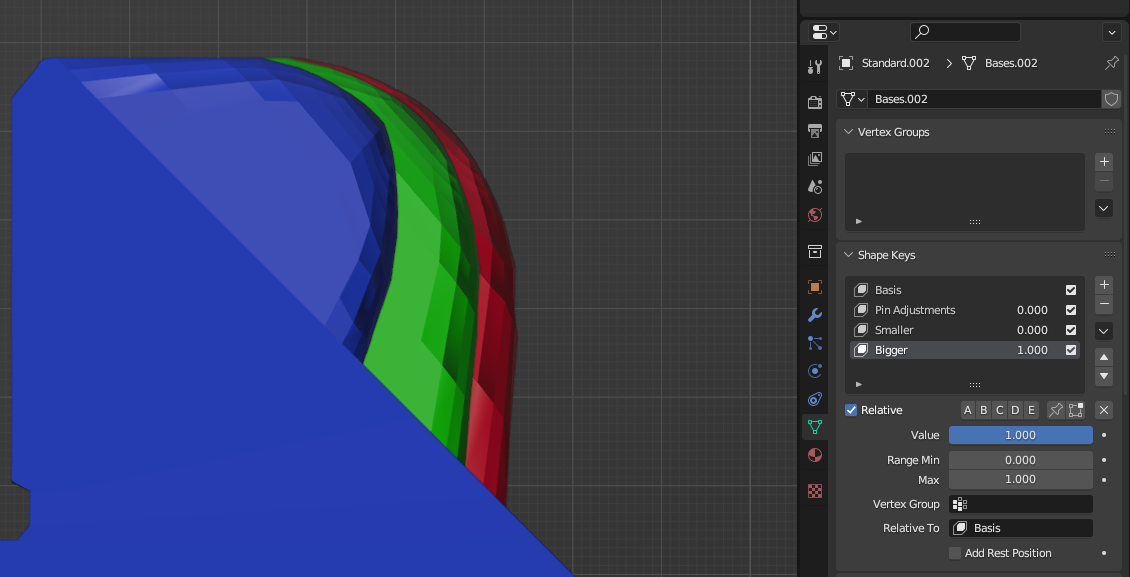1130x577 pixels.
Task: Click shape key group button A
Action: 968,410
